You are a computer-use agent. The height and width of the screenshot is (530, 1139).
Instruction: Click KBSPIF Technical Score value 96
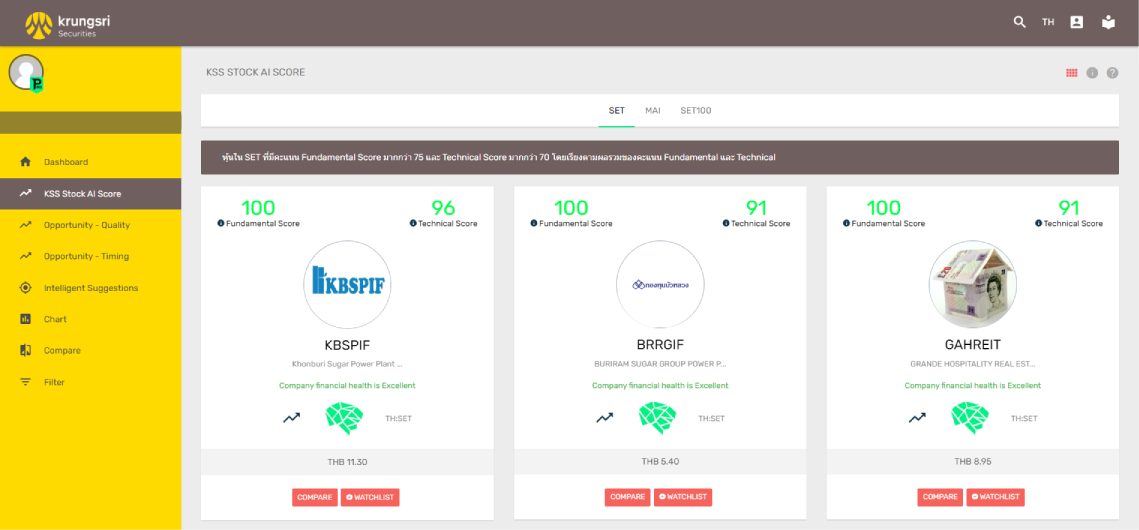(x=443, y=208)
